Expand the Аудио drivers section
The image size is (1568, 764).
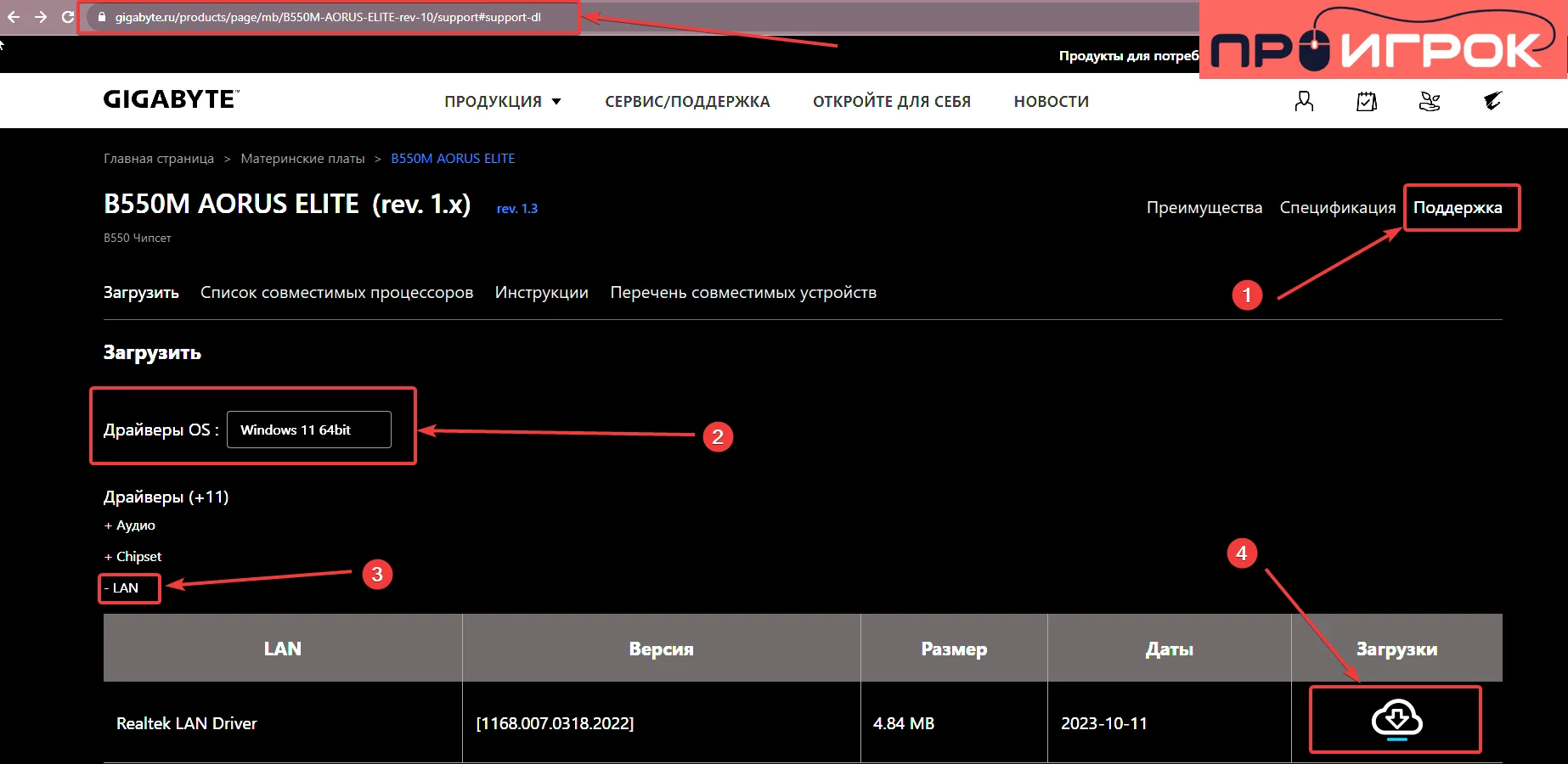tap(130, 525)
